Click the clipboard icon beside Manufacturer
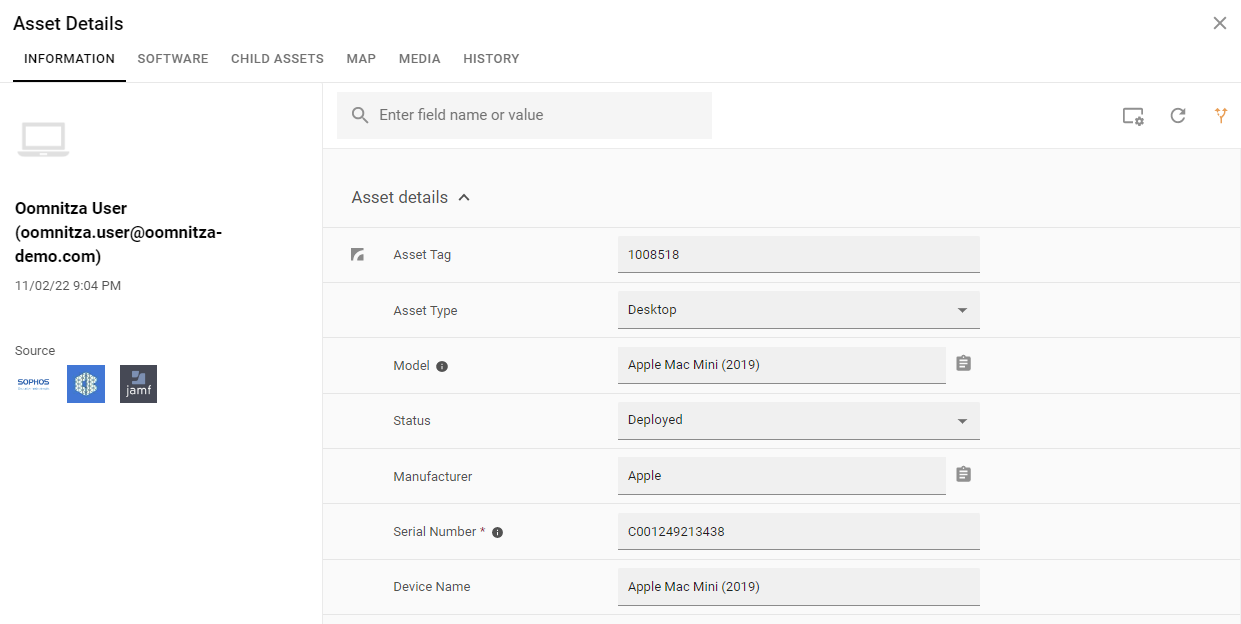1241x624 pixels. (x=963, y=474)
